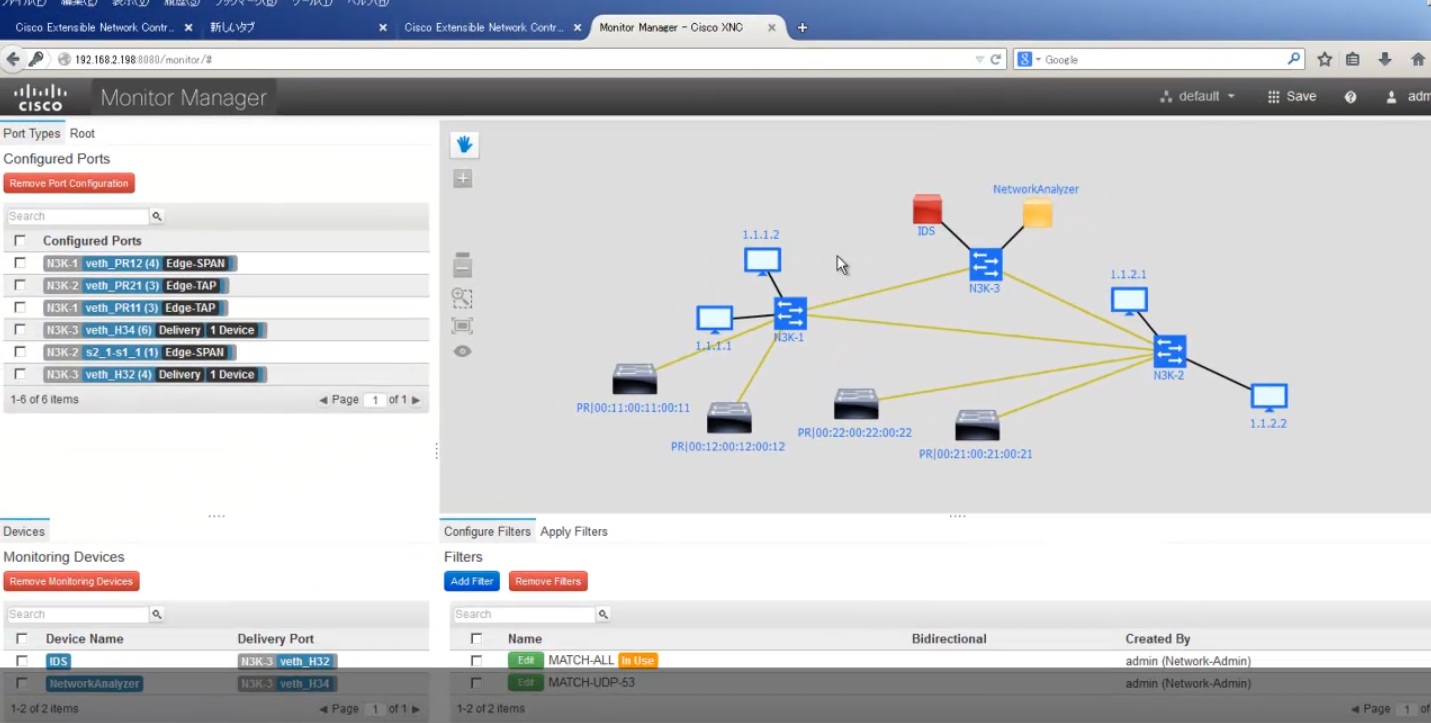The height and width of the screenshot is (723, 1431).
Task: Open the admin user menu
Action: click(x=1408, y=97)
